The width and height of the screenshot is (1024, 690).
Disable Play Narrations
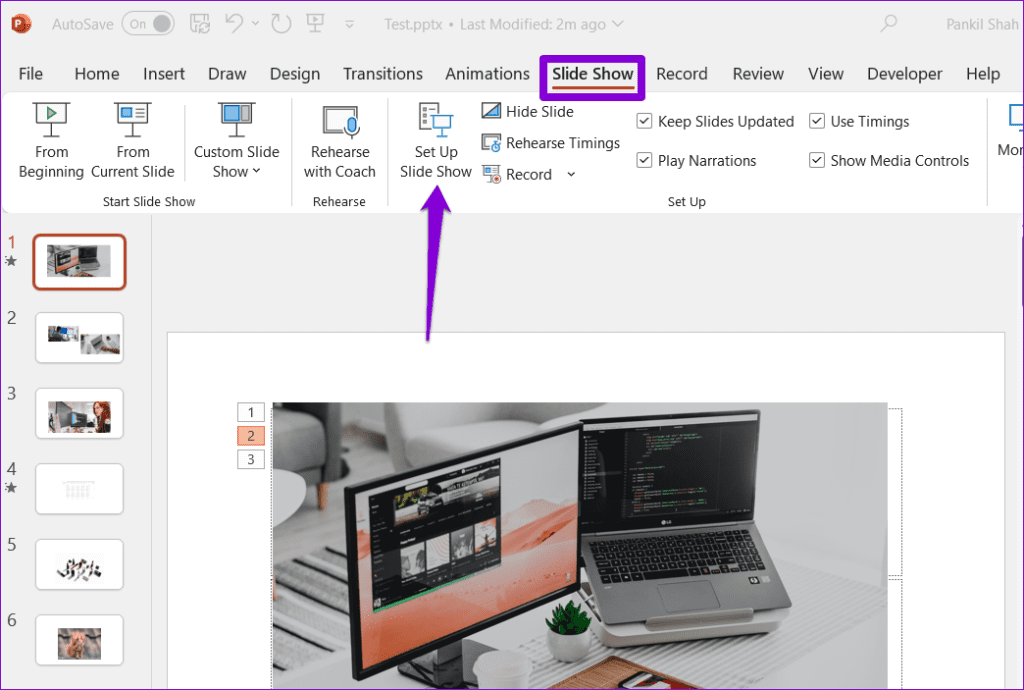click(x=645, y=160)
